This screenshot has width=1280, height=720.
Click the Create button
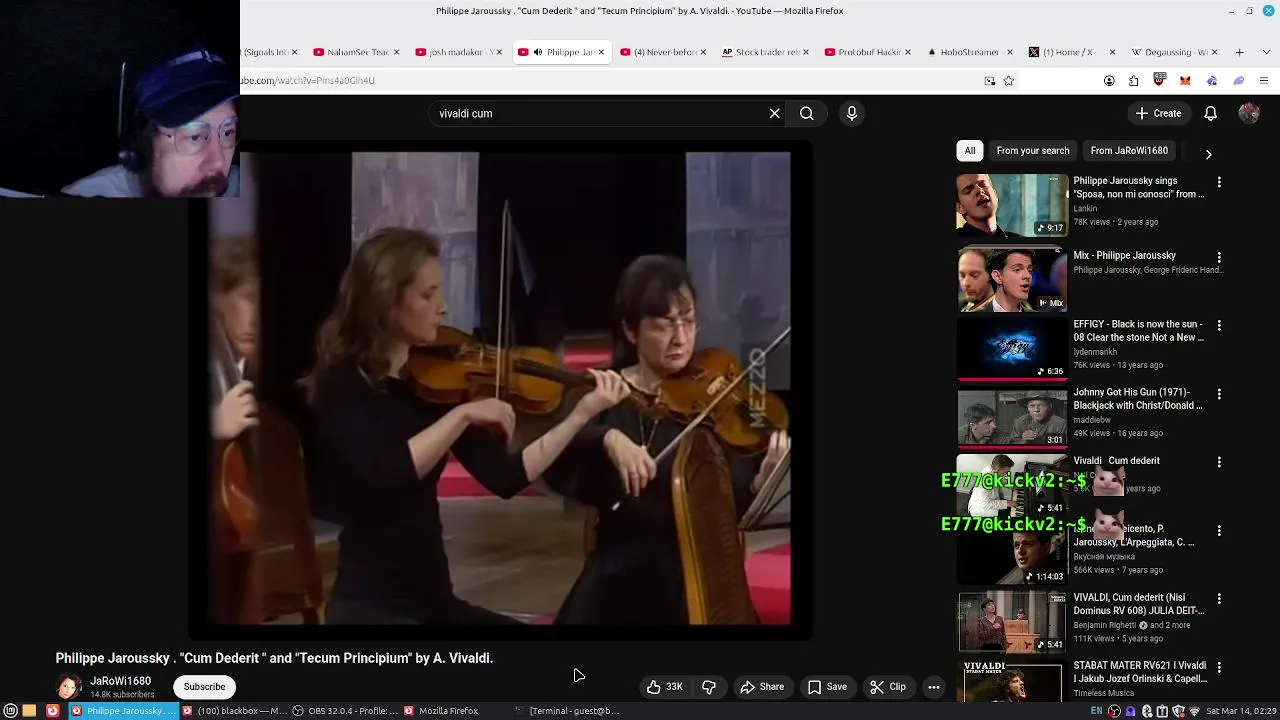click(1158, 113)
